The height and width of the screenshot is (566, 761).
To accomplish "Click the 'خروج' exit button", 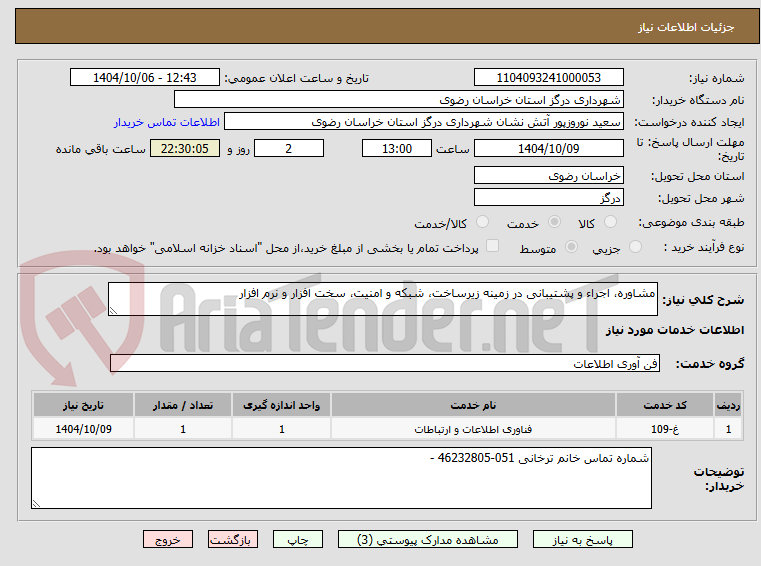I will pyautogui.click(x=168, y=539).
